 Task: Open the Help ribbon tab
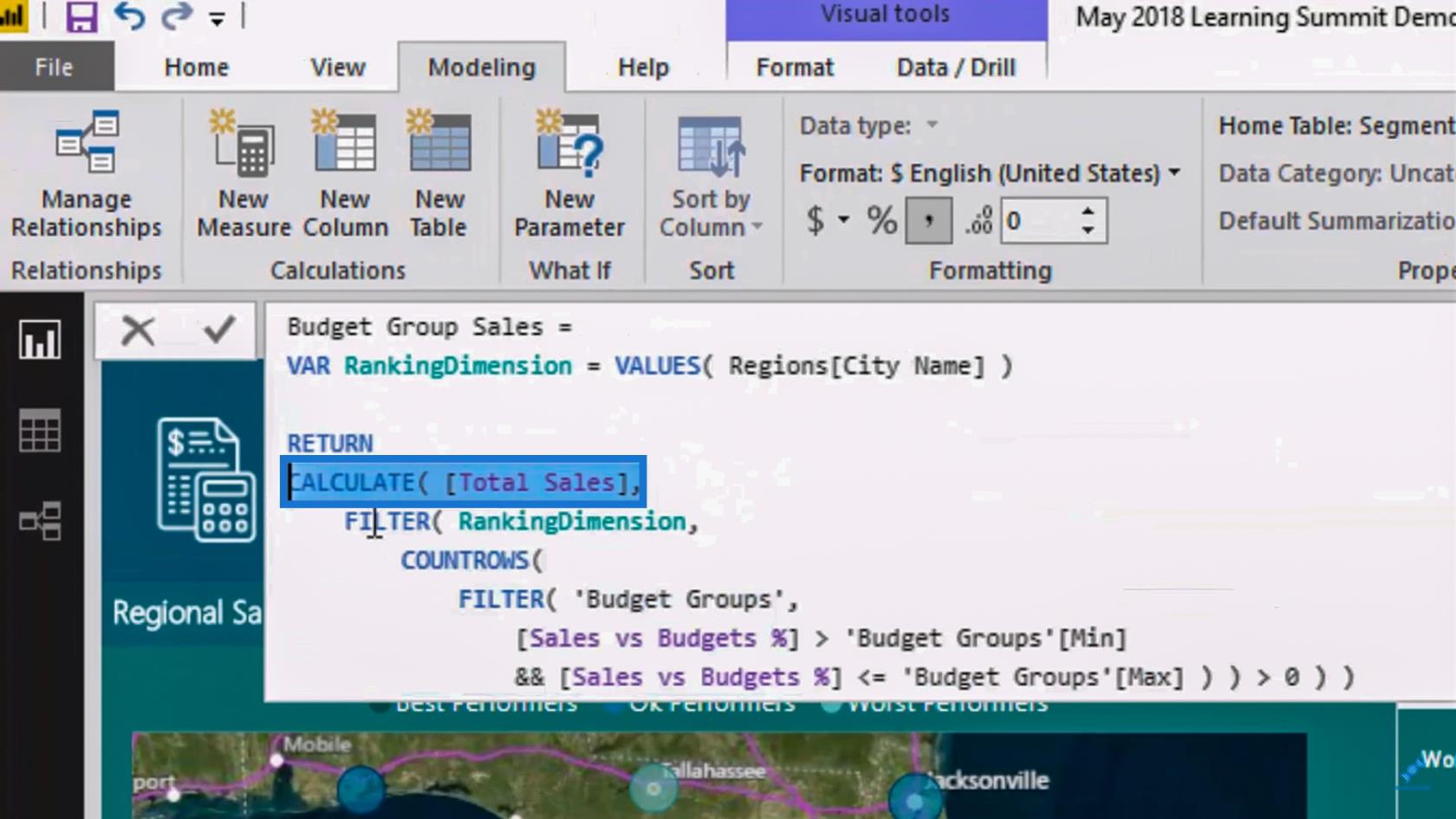tap(643, 68)
